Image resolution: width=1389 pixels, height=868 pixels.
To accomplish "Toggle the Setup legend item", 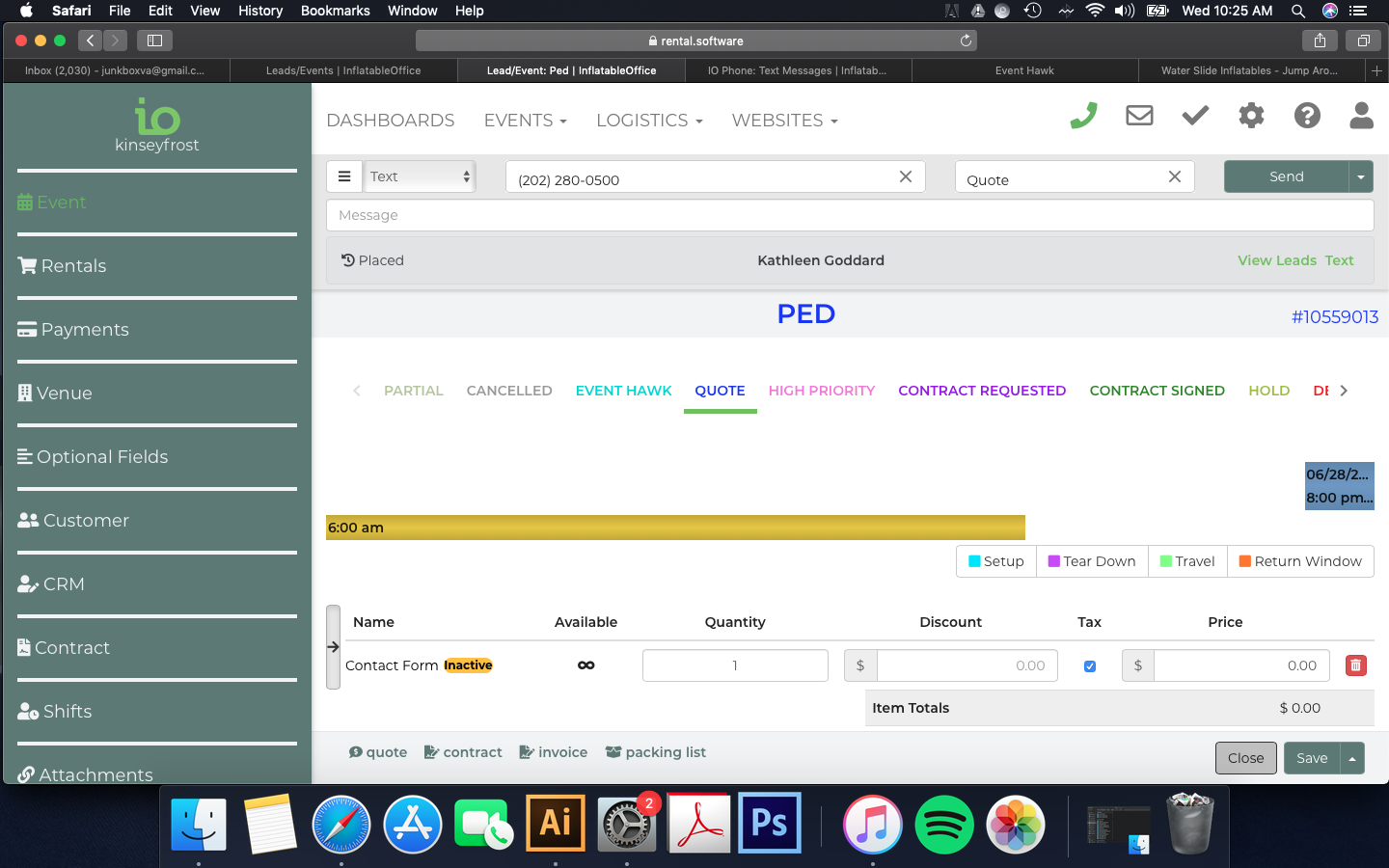I will (x=995, y=561).
